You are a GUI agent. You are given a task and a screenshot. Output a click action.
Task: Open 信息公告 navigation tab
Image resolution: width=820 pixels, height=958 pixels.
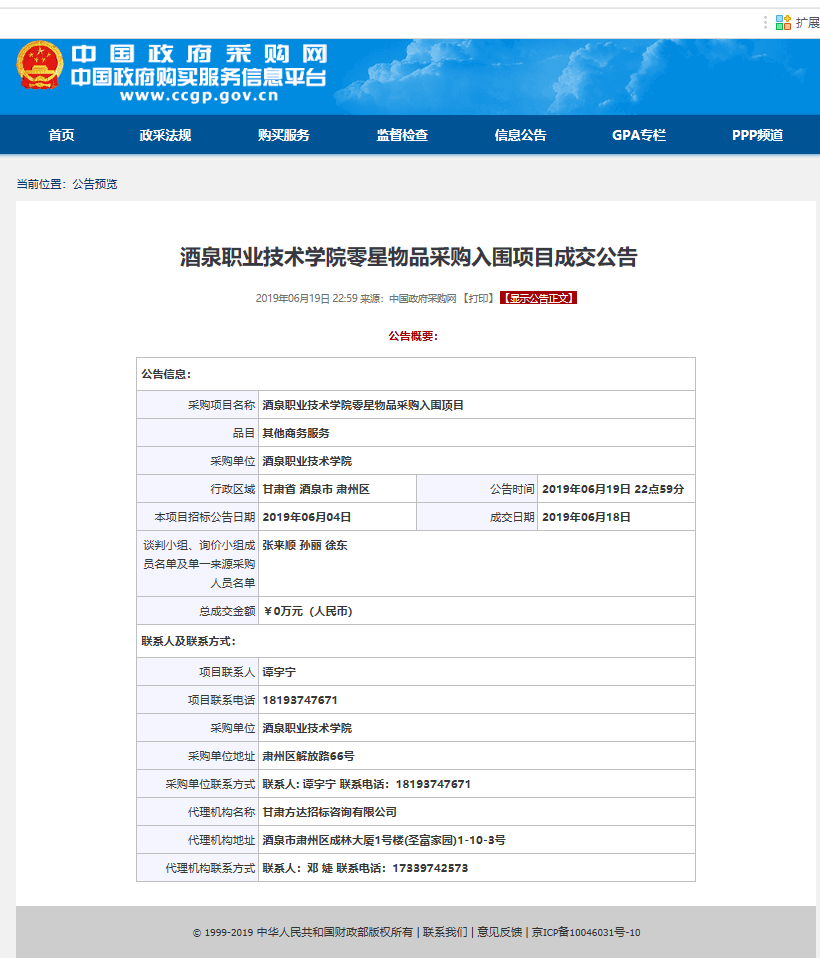tap(520, 135)
